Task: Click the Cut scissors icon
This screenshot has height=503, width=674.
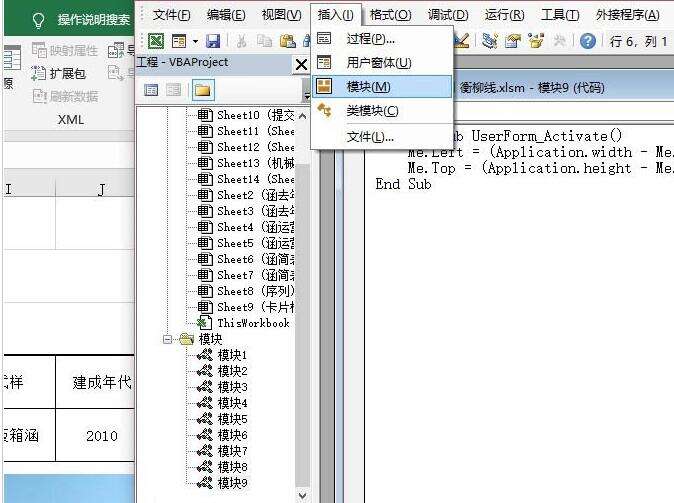Action: tap(241, 41)
